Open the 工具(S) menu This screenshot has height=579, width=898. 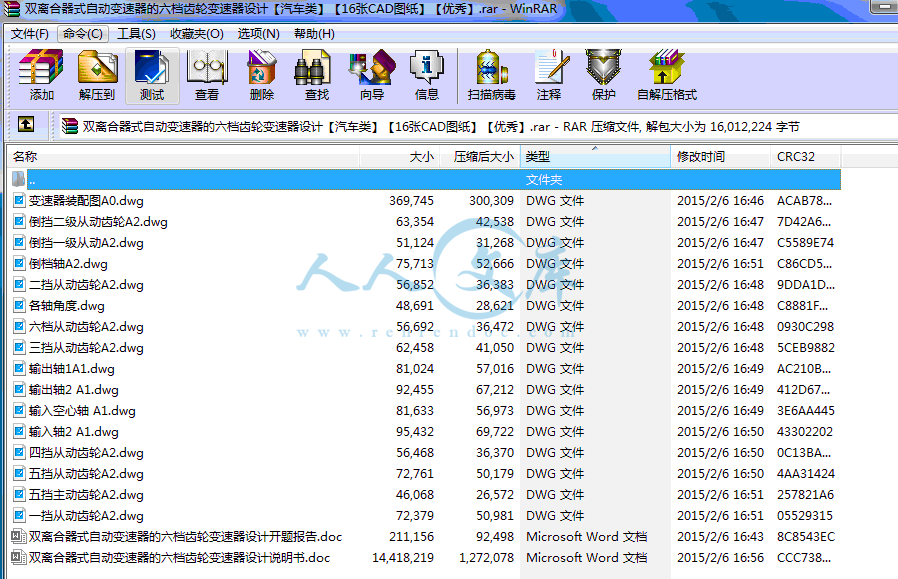click(x=136, y=34)
